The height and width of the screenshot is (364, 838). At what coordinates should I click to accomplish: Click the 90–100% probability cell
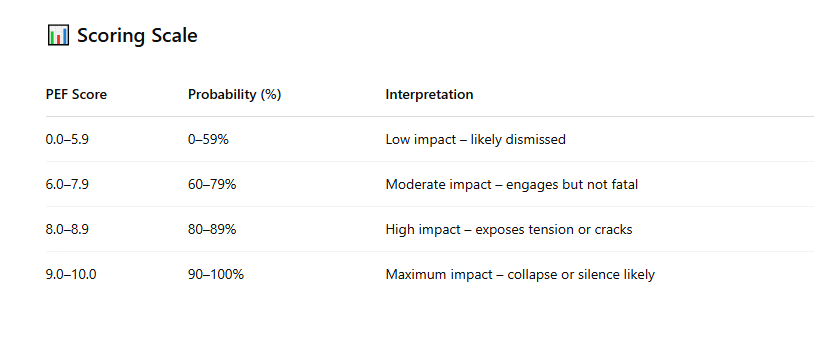coord(216,274)
